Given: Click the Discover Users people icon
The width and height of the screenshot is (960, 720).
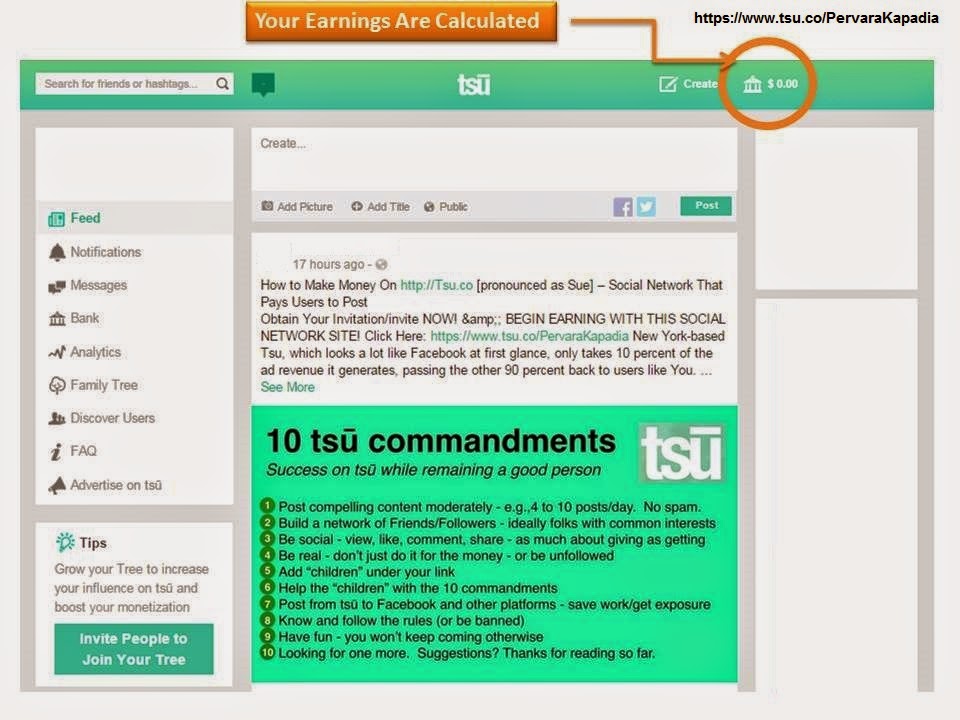Looking at the screenshot, I should pyautogui.click(x=57, y=418).
